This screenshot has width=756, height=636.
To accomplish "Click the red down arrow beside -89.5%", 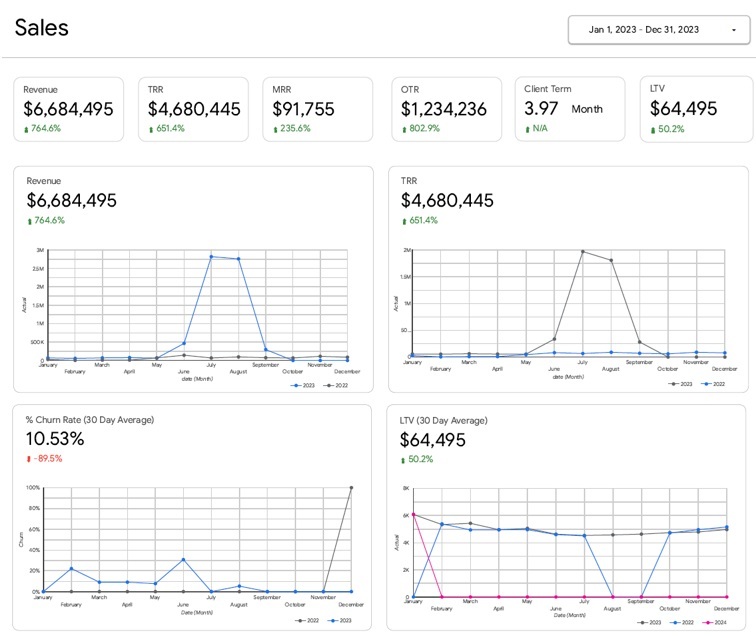I will 28,459.
